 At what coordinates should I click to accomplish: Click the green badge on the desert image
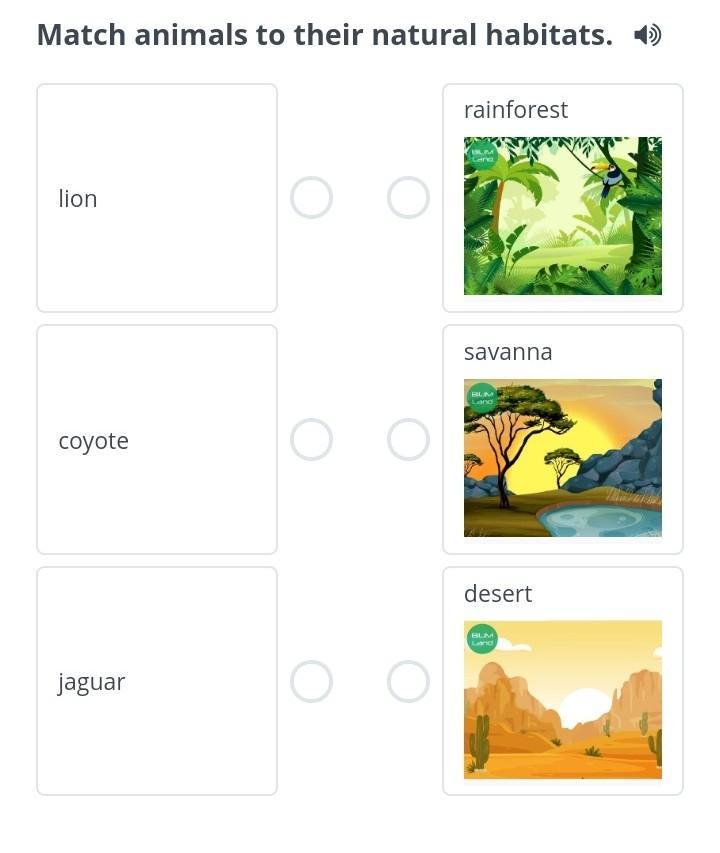[482, 638]
